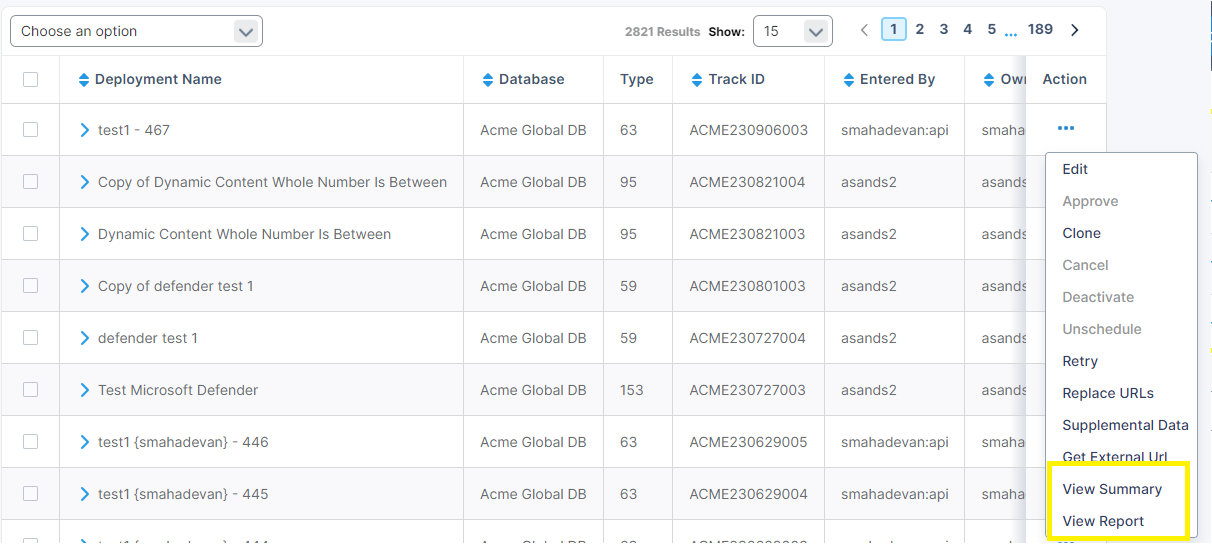The width and height of the screenshot is (1212, 552).
Task: Sort by Track ID column icon
Action: coord(697,80)
